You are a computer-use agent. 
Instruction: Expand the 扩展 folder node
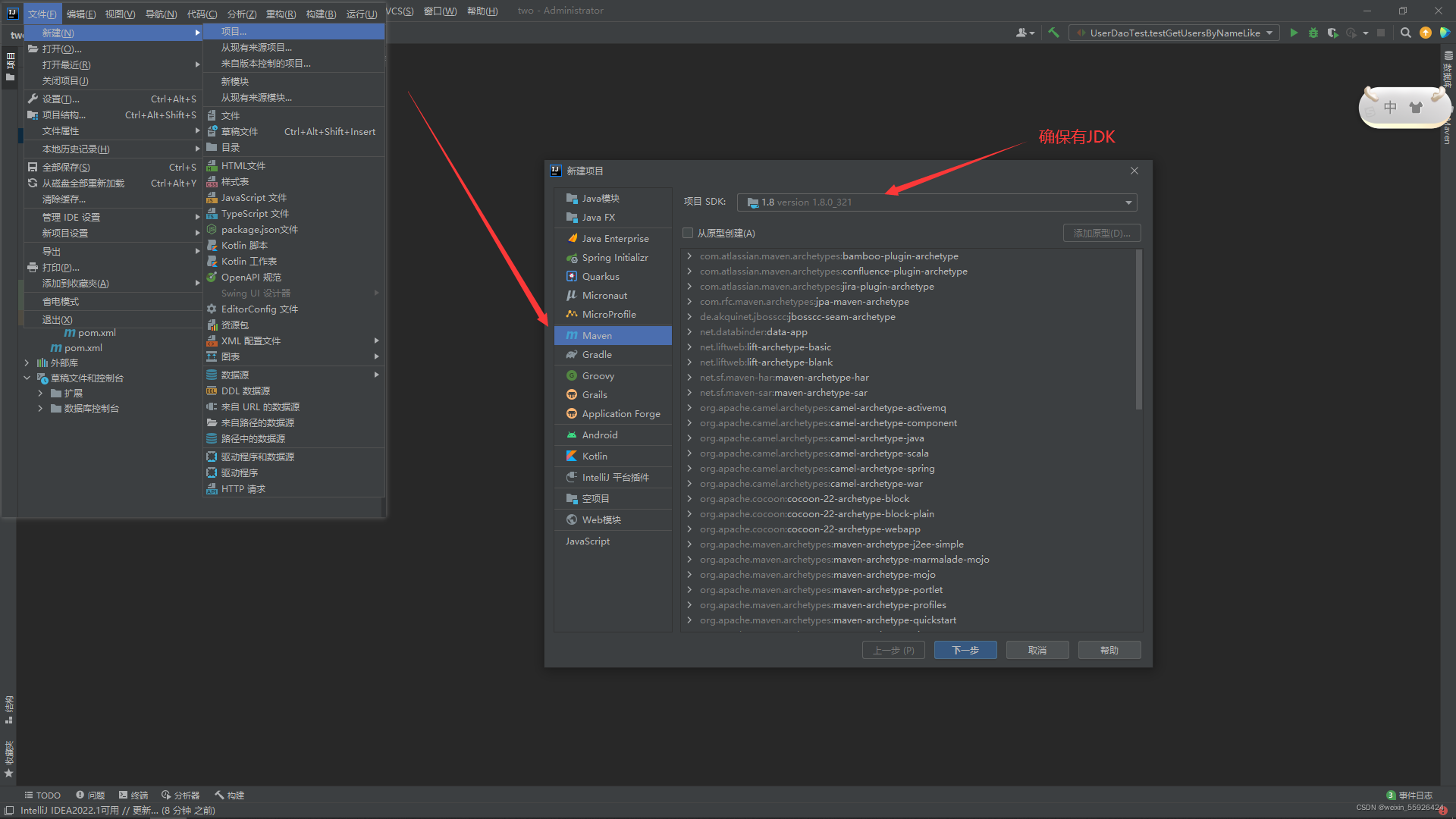(x=40, y=393)
